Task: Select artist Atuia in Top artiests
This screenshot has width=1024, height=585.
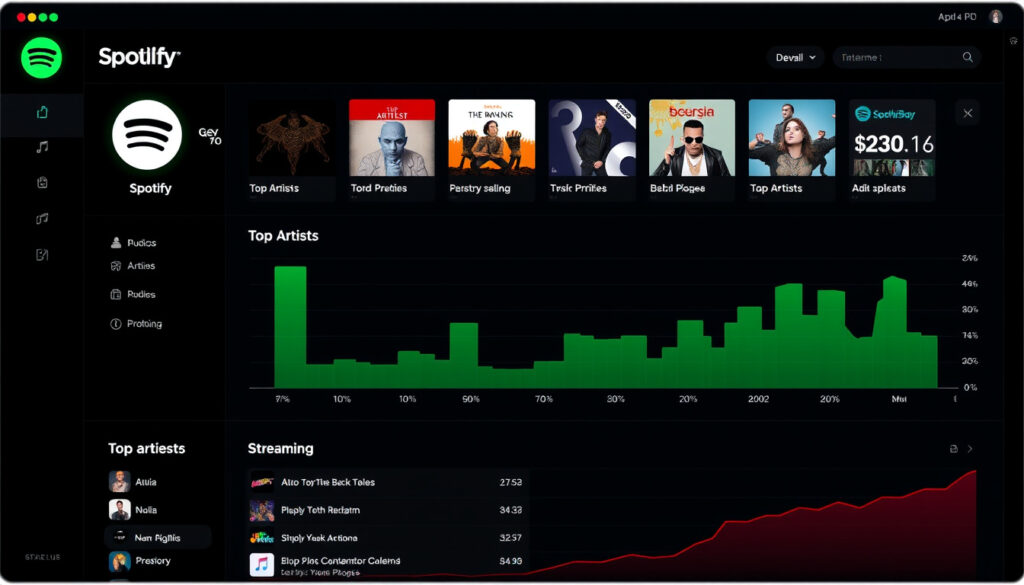Action: pos(157,482)
